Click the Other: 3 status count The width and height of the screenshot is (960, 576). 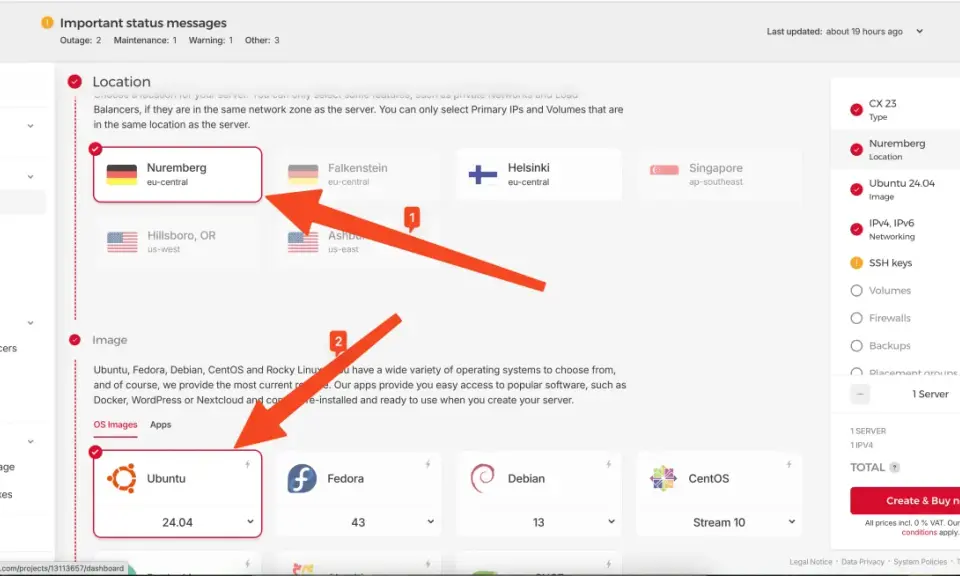coord(262,40)
